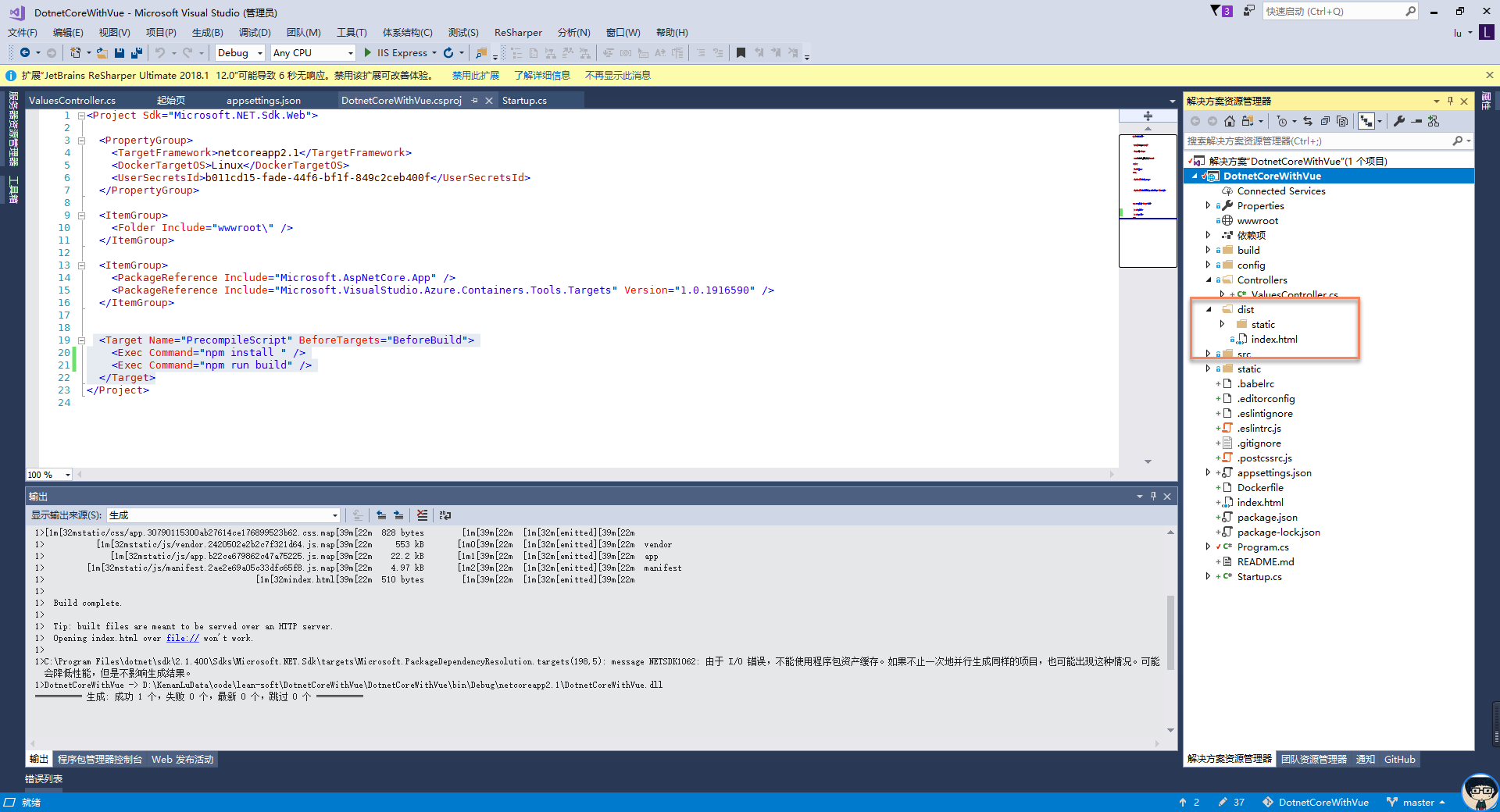Screen dimensions: 1500x812
Task: Click the Save All toolbar icon
Action: click(x=136, y=53)
